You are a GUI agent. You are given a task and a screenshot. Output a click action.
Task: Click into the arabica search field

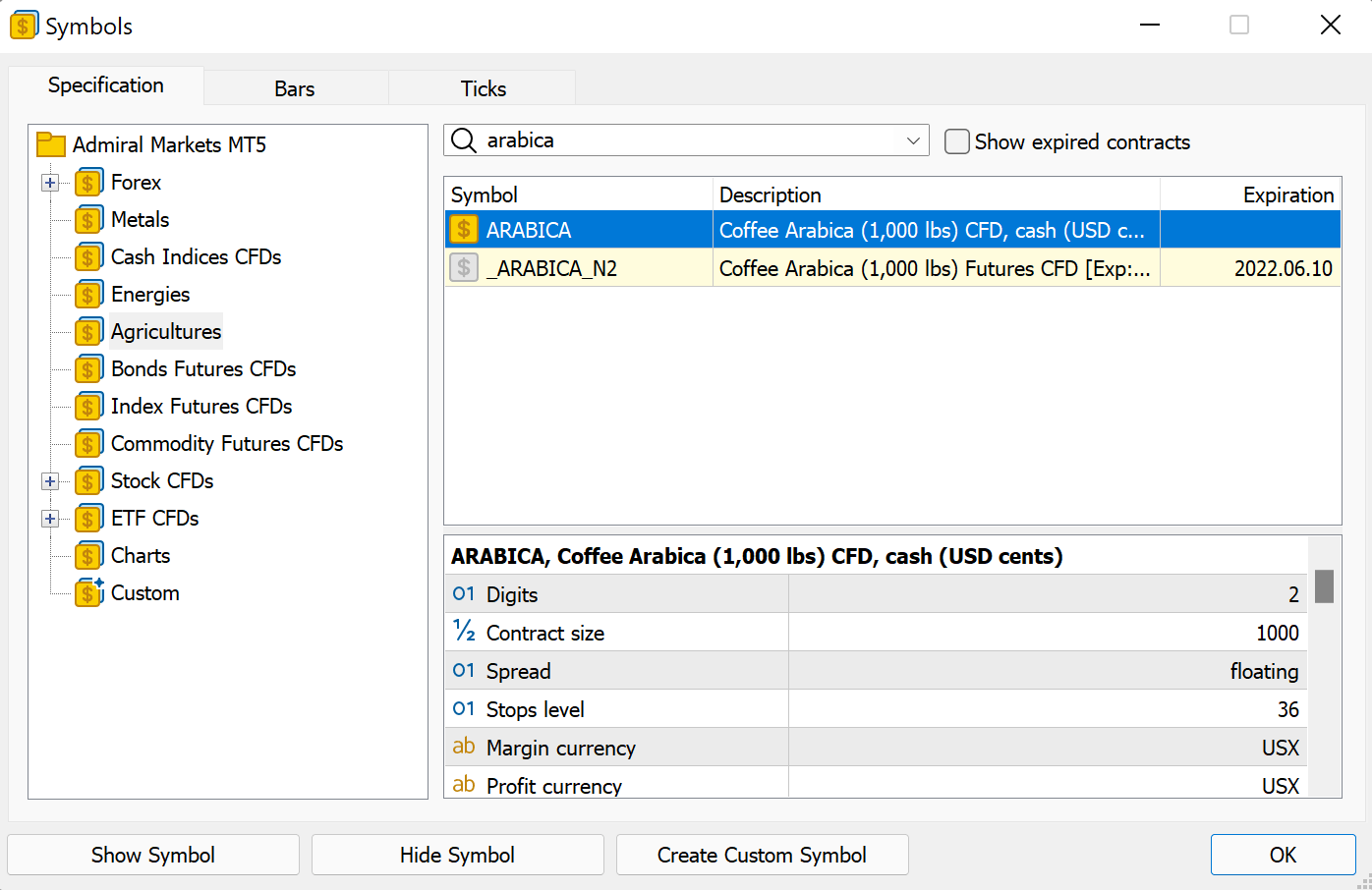click(688, 140)
